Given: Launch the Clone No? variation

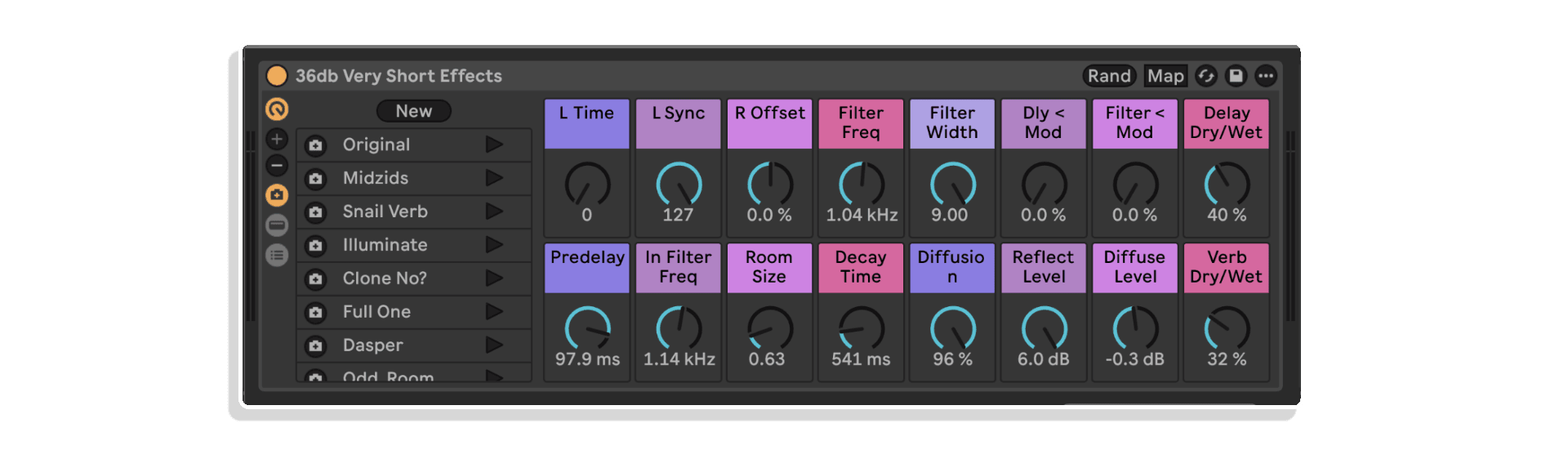Looking at the screenshot, I should click(494, 278).
